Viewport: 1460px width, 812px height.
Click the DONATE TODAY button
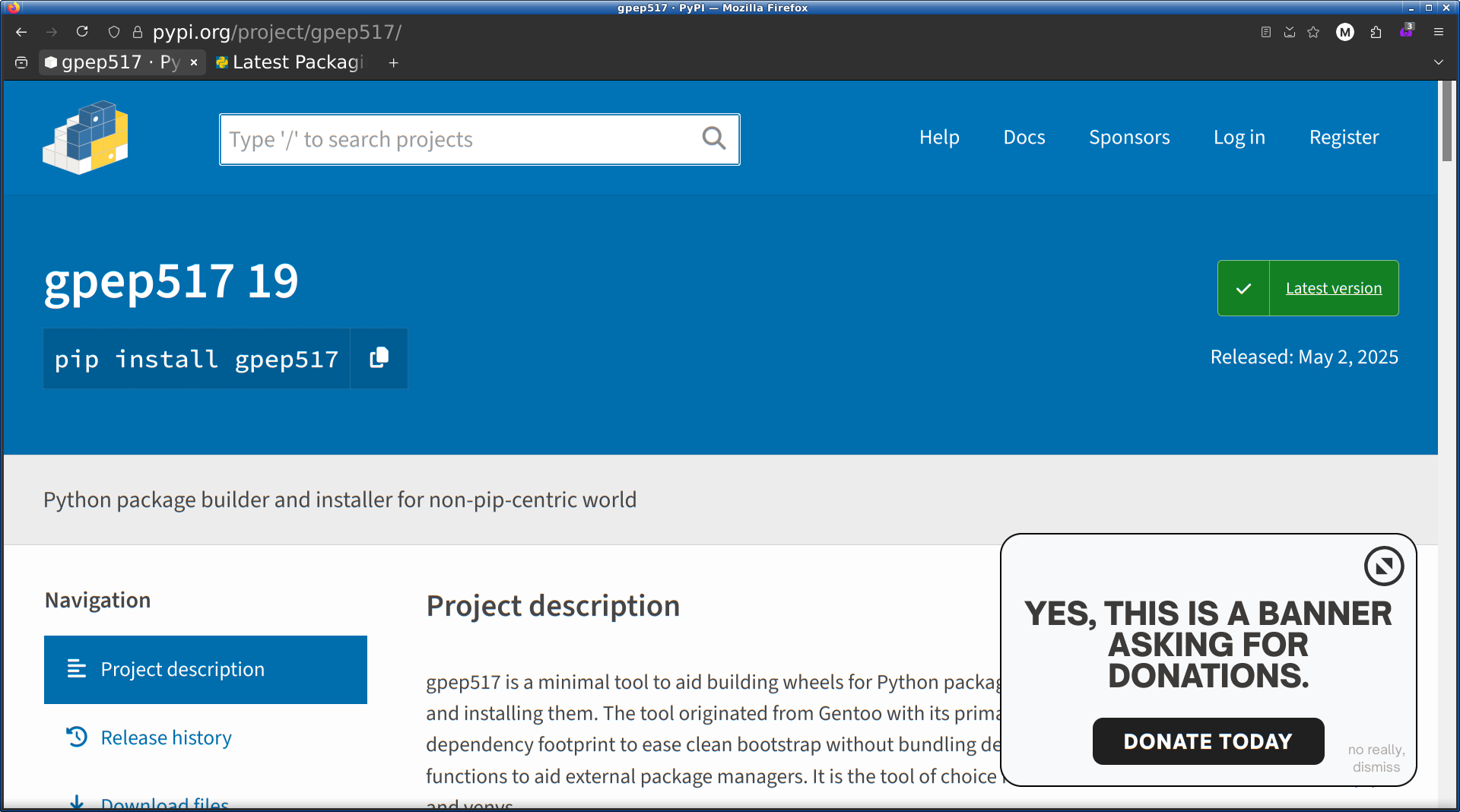click(1208, 741)
